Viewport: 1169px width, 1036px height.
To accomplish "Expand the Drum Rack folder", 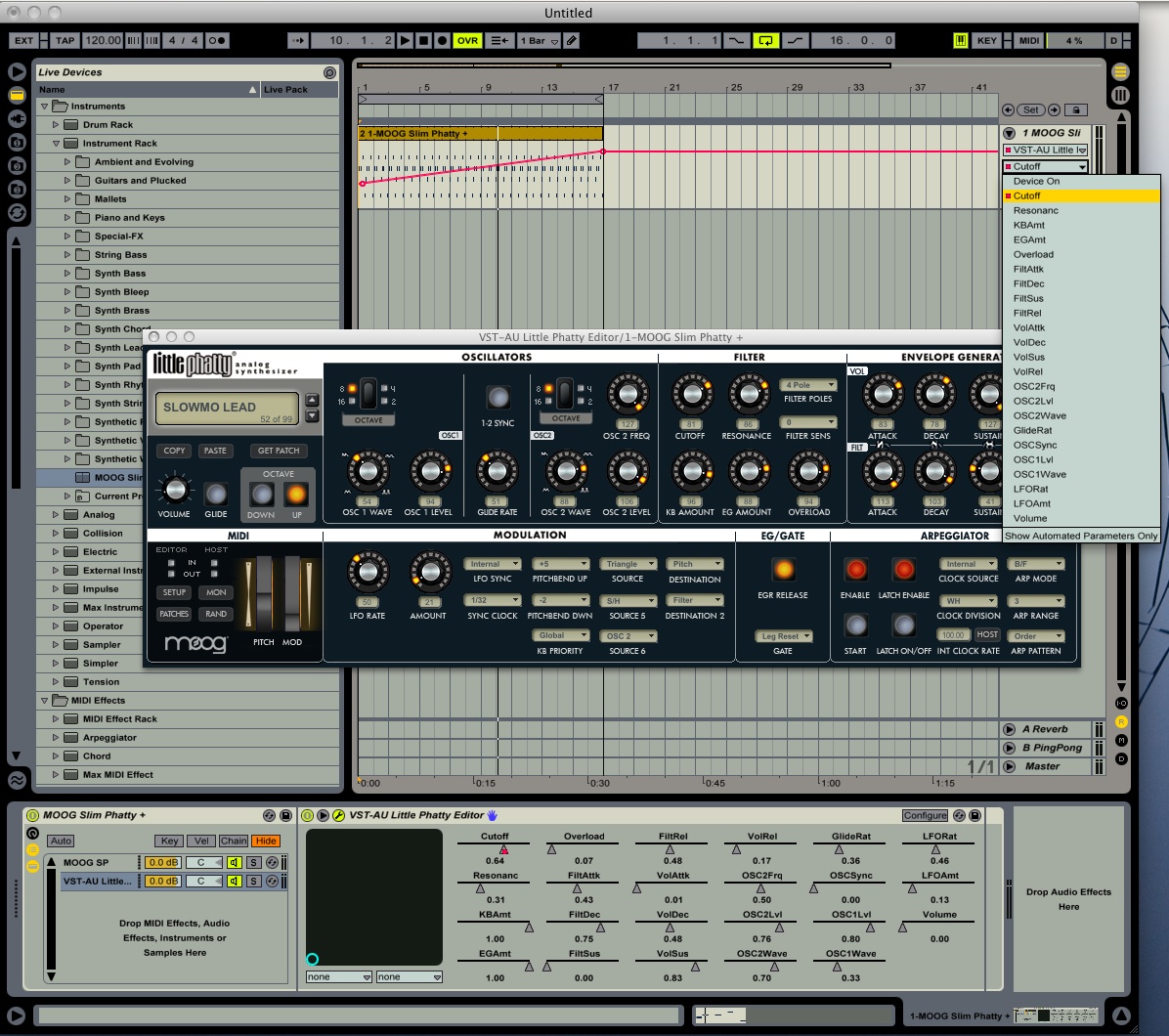I will tap(57, 125).
